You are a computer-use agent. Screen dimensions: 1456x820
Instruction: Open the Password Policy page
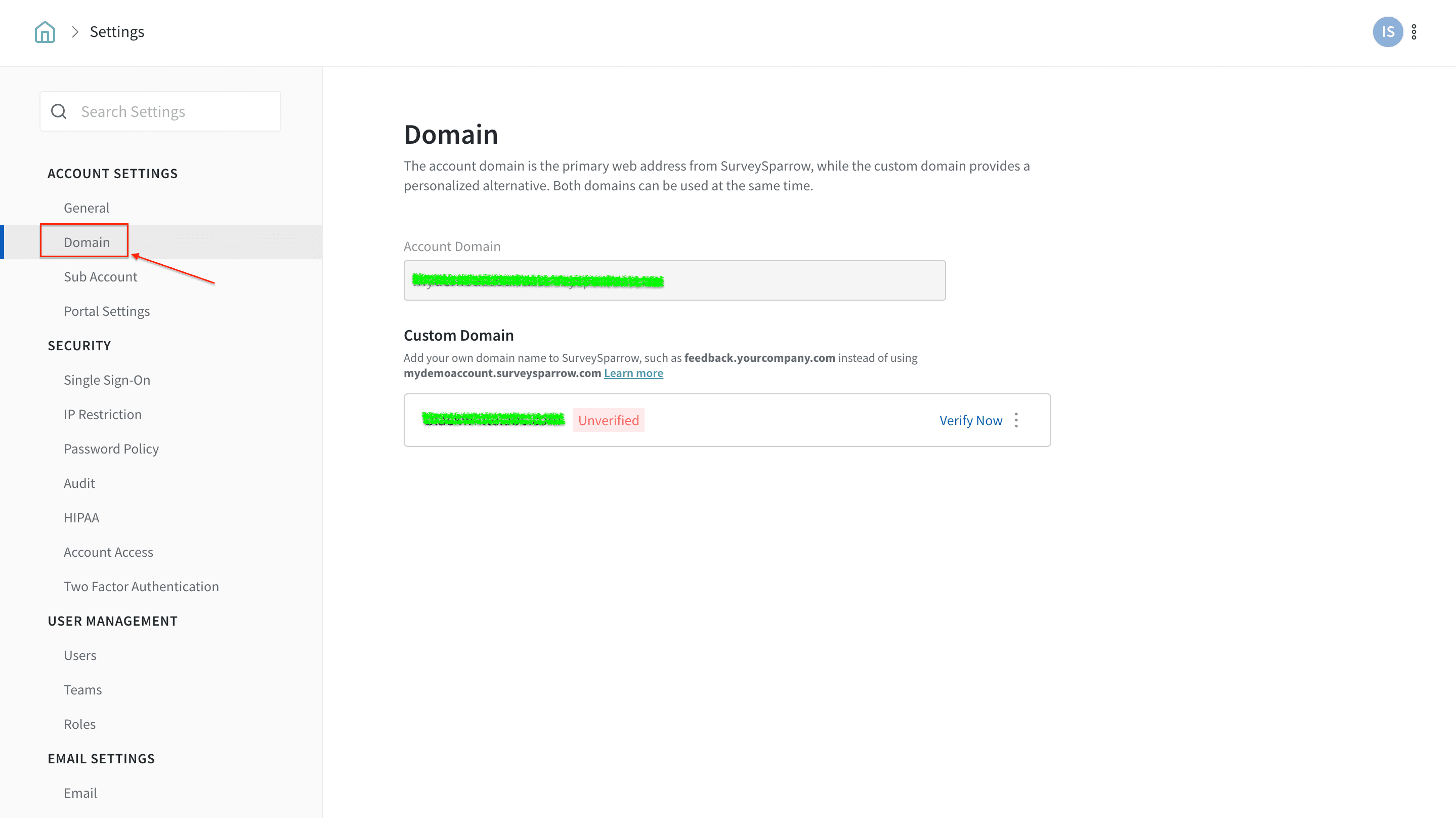point(111,449)
